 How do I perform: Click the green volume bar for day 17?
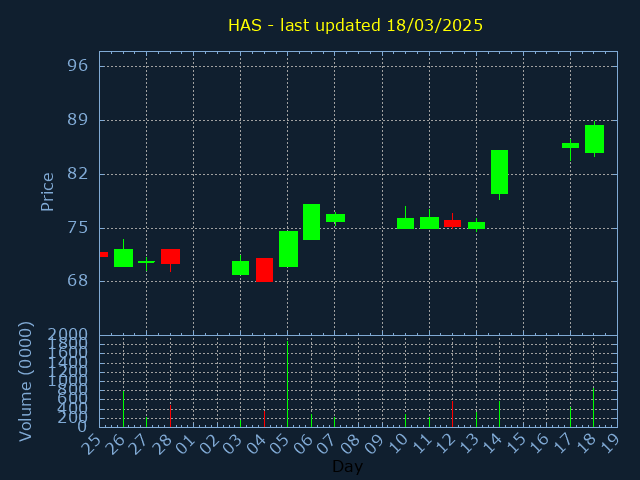coord(570,417)
